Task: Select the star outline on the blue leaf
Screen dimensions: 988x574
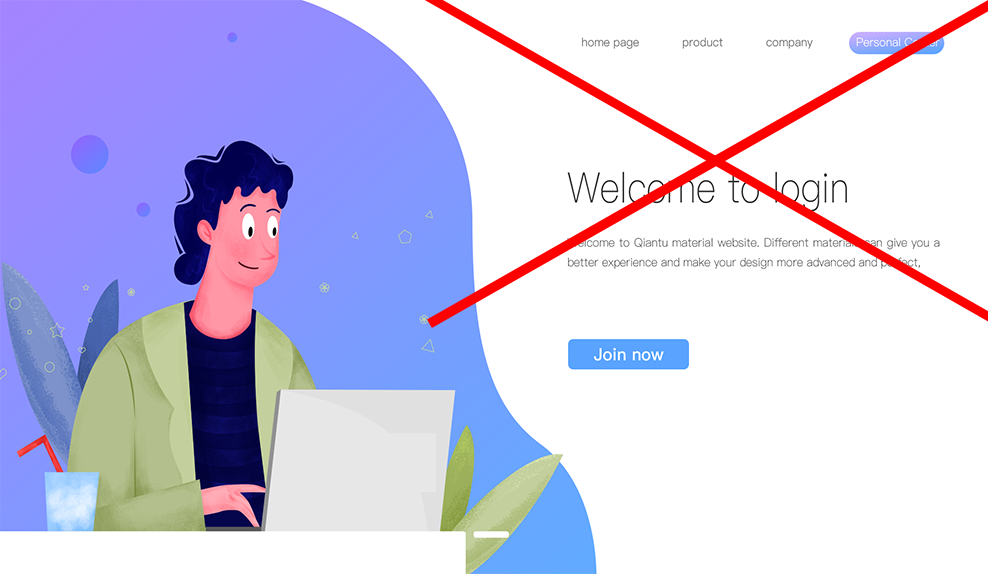Action: (x=57, y=330)
